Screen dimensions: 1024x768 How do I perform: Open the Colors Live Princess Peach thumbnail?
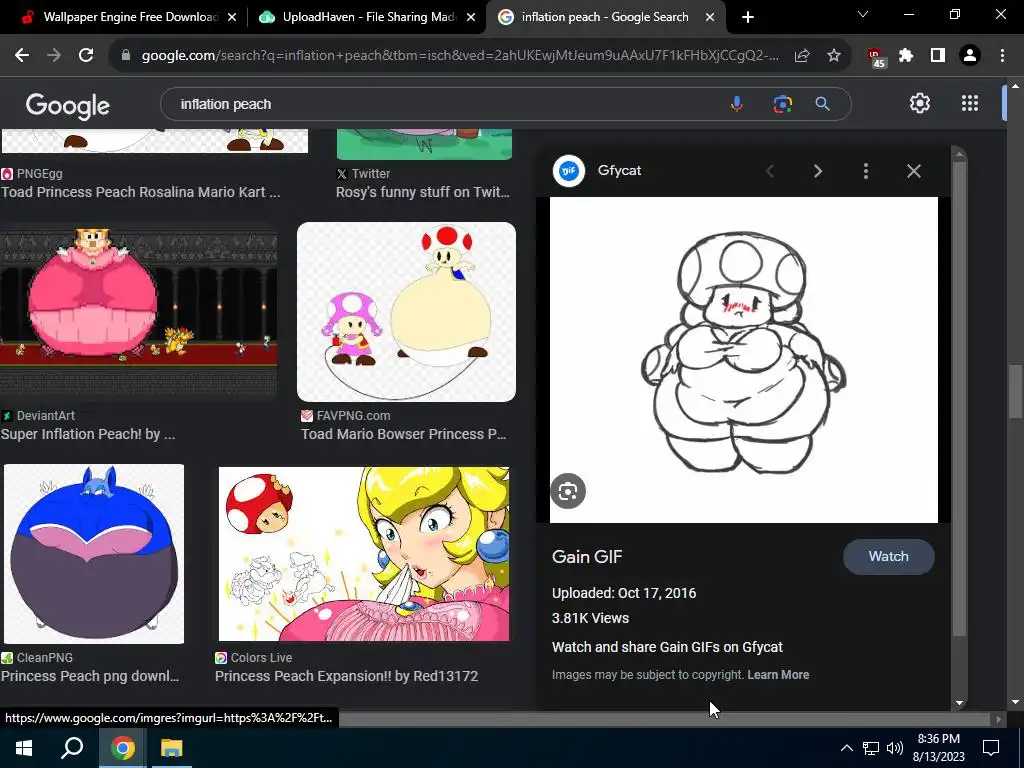[x=364, y=554]
